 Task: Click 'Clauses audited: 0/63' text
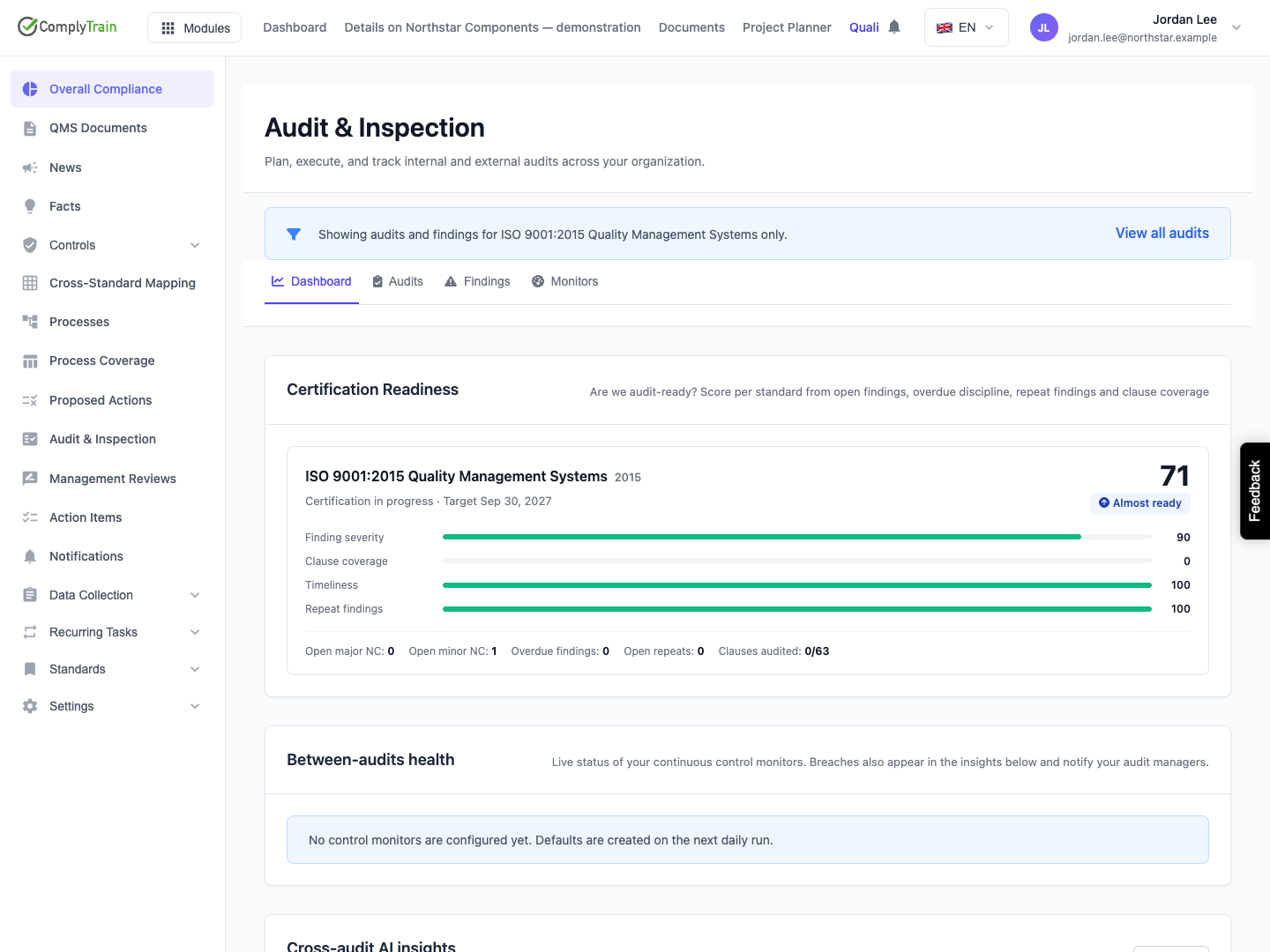point(773,651)
